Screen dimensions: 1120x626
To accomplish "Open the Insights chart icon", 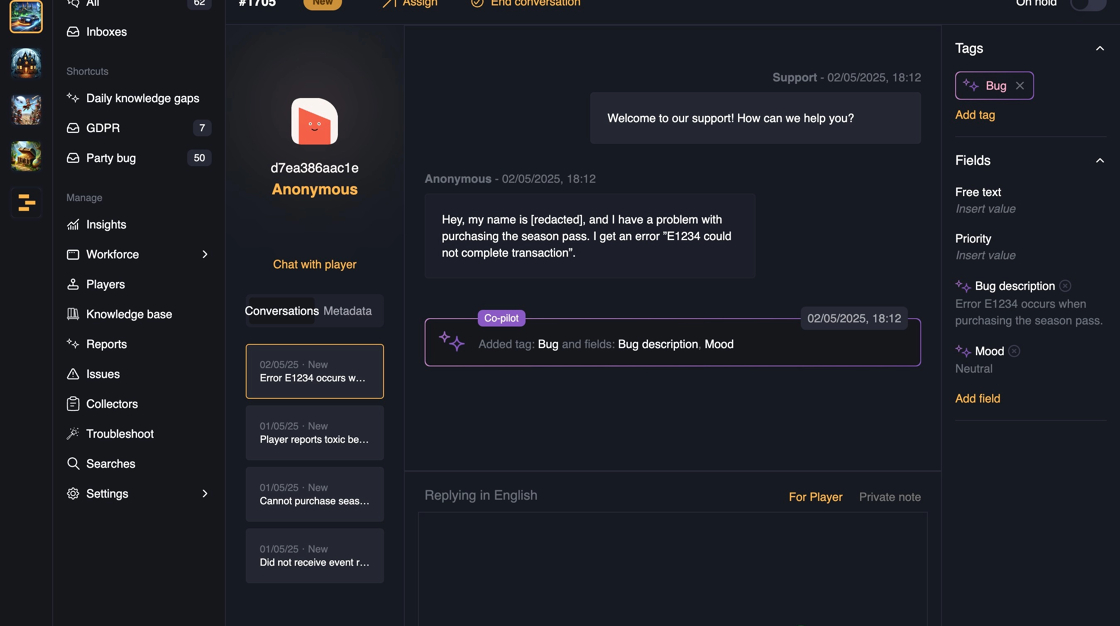I will click(x=73, y=224).
